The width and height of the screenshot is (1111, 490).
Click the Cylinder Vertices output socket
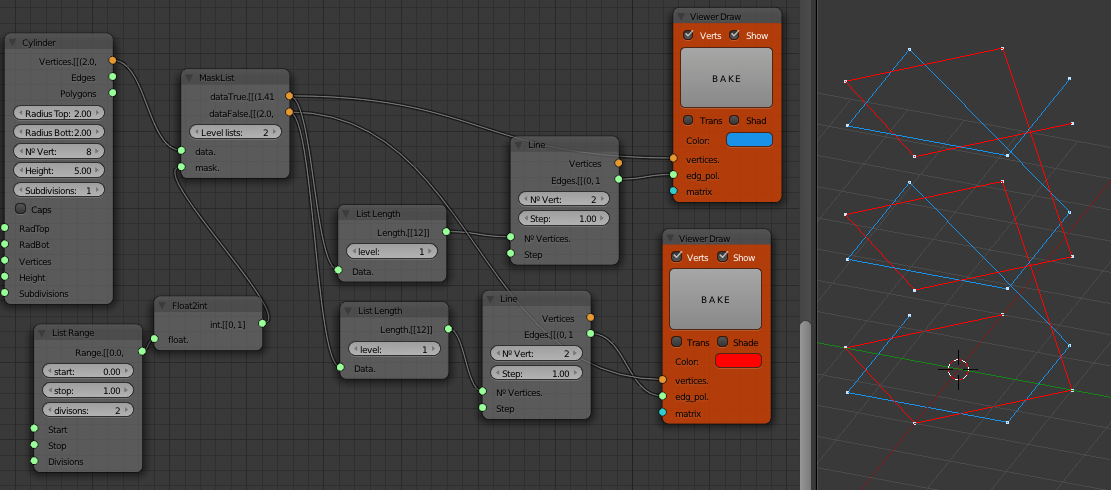113,61
